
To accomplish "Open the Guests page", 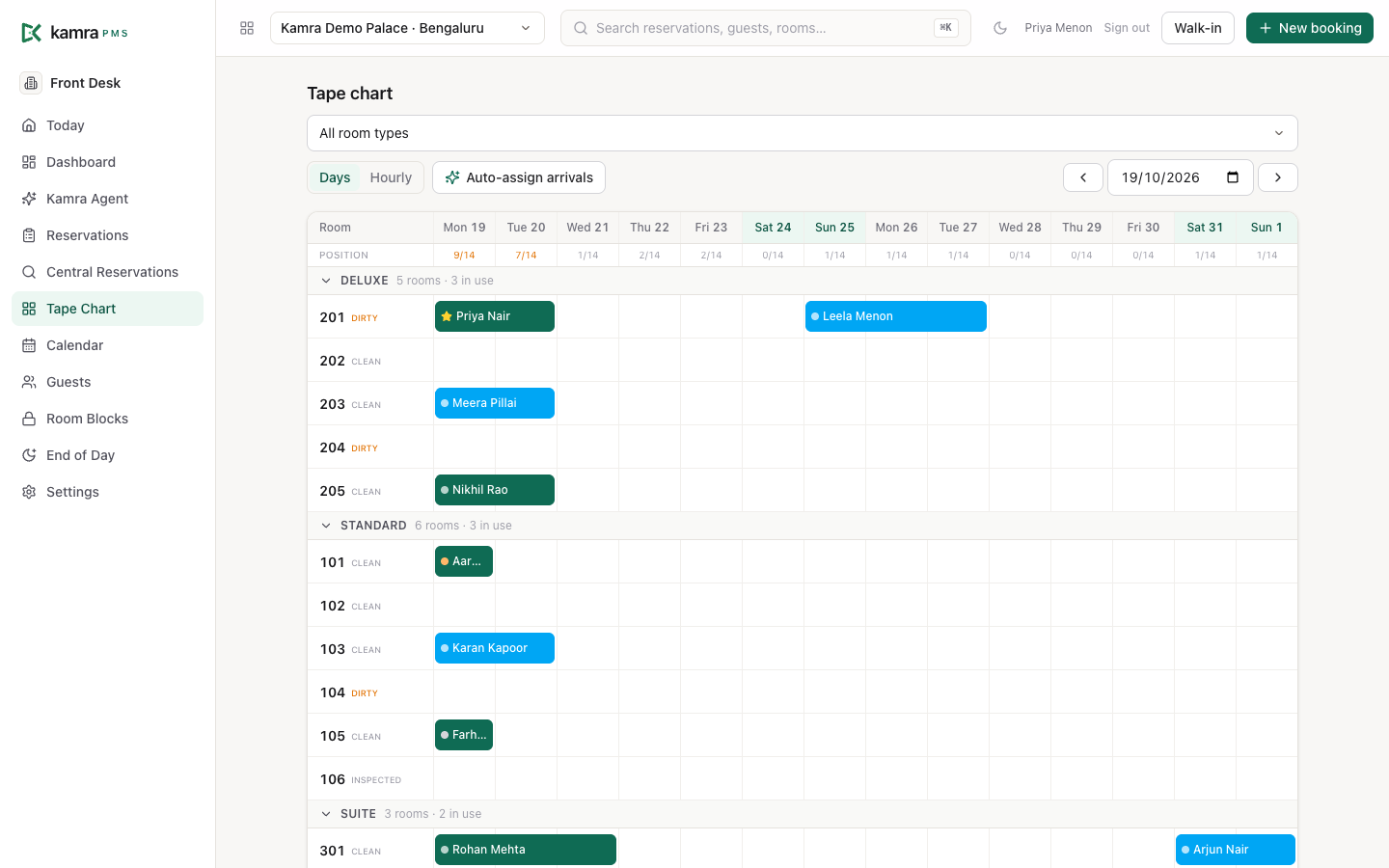I will (x=108, y=382).
